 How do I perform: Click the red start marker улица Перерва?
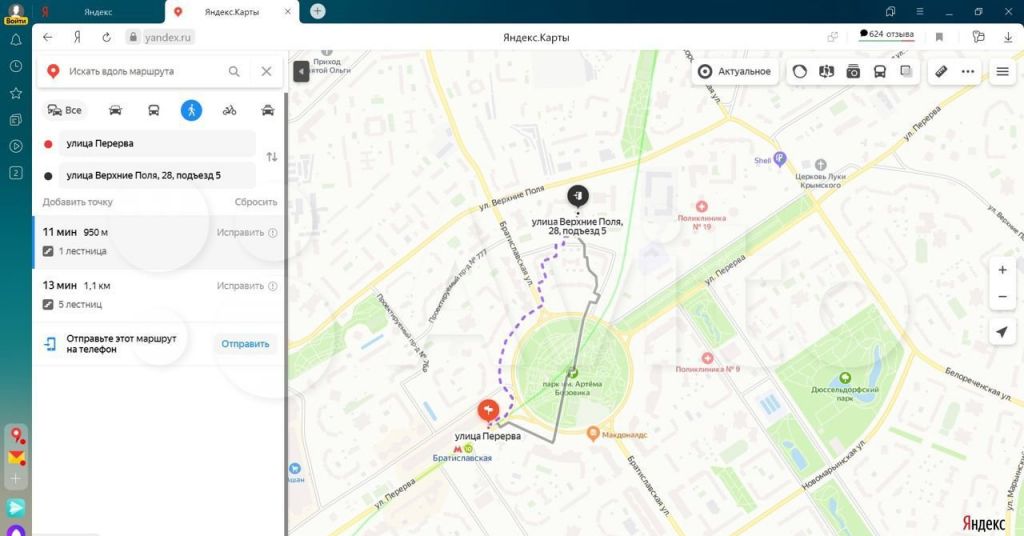pyautogui.click(x=488, y=410)
